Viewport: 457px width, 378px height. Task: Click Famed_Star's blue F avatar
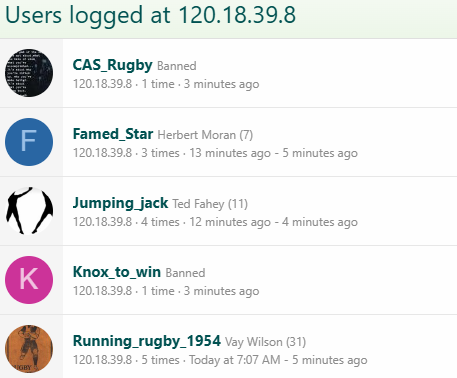[x=29, y=142]
